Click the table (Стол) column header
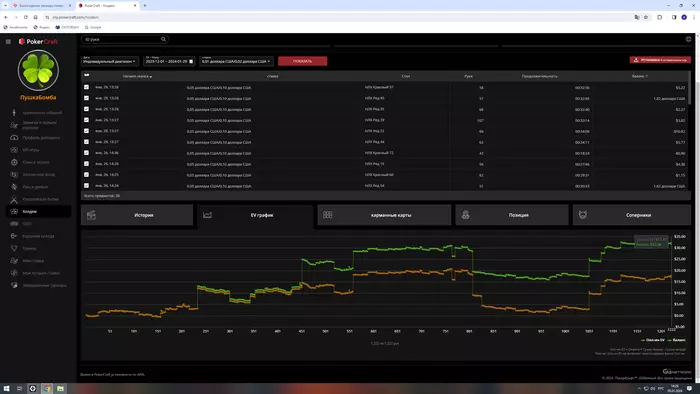The width and height of the screenshot is (700, 394). pos(405,76)
